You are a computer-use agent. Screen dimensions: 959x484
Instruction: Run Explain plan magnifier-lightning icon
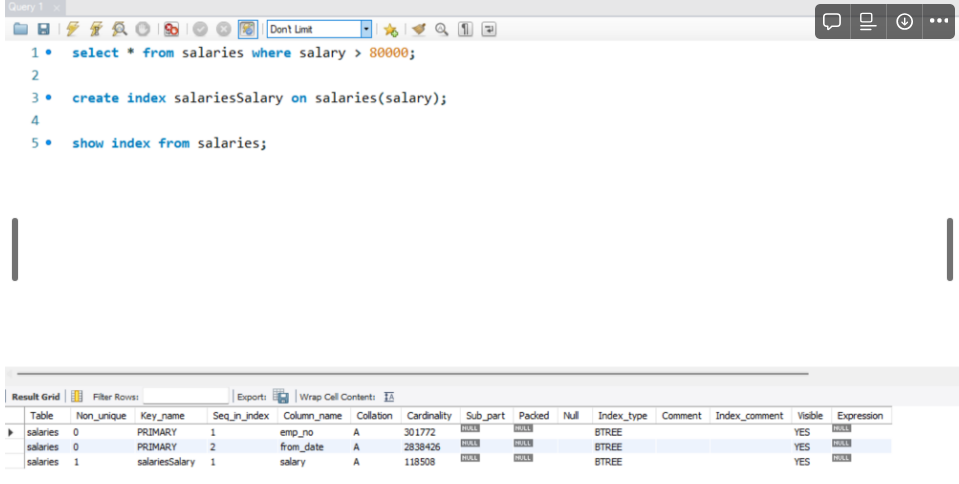pos(119,29)
